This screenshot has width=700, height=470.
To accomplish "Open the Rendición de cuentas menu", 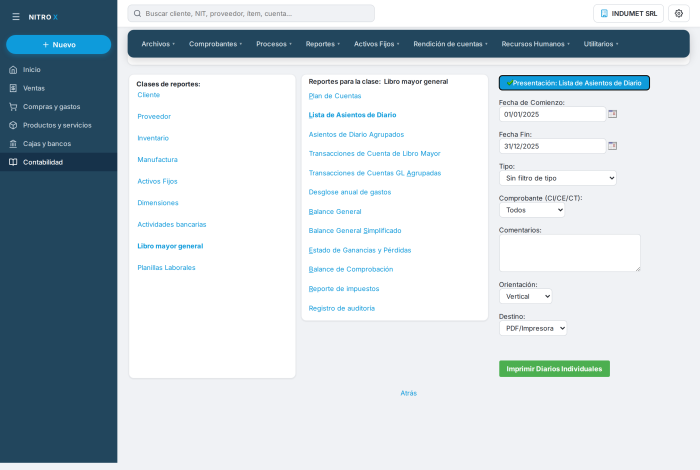I will 450,44.
